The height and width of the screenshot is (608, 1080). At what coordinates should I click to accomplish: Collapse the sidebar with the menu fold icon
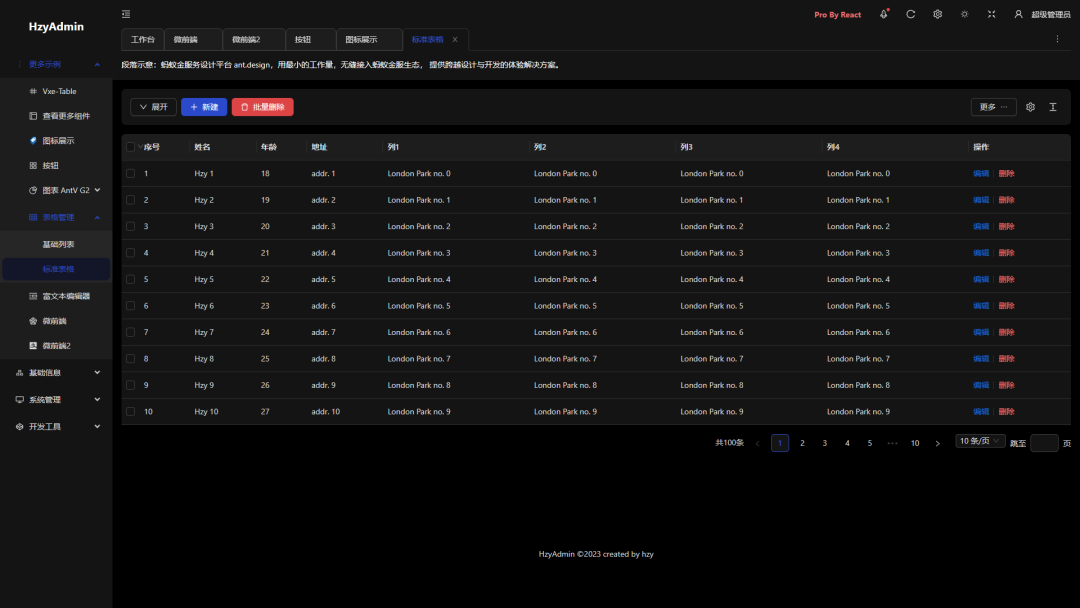point(126,14)
